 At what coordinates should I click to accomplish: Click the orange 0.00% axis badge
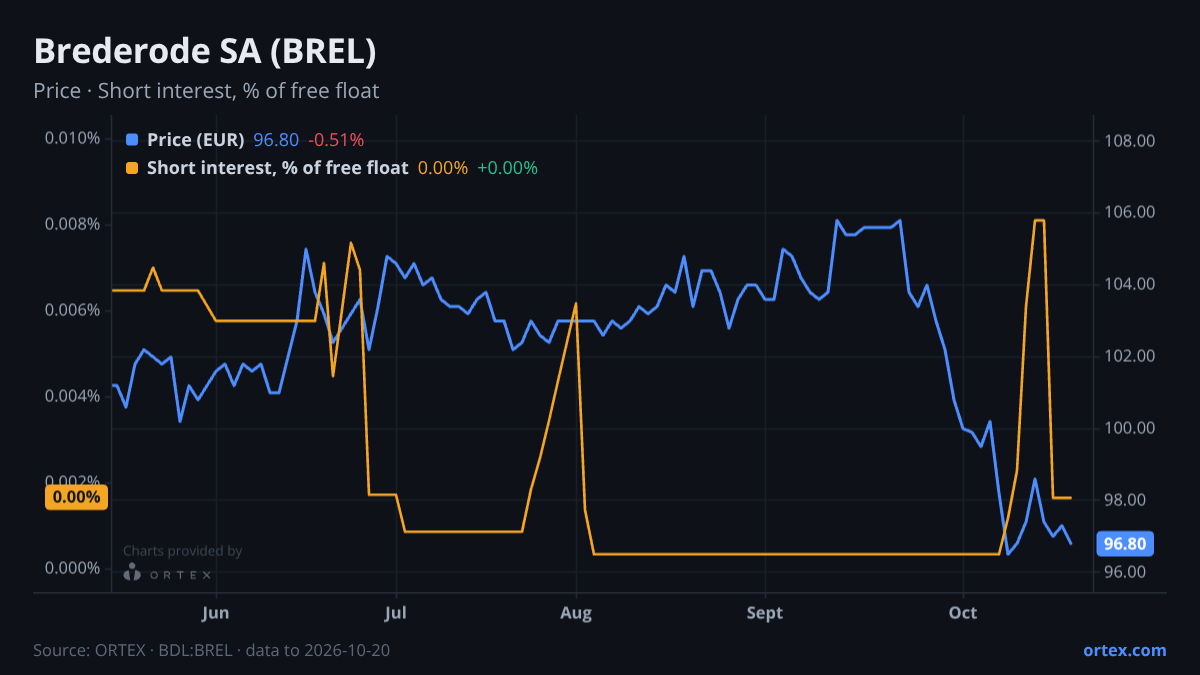pyautogui.click(x=76, y=497)
